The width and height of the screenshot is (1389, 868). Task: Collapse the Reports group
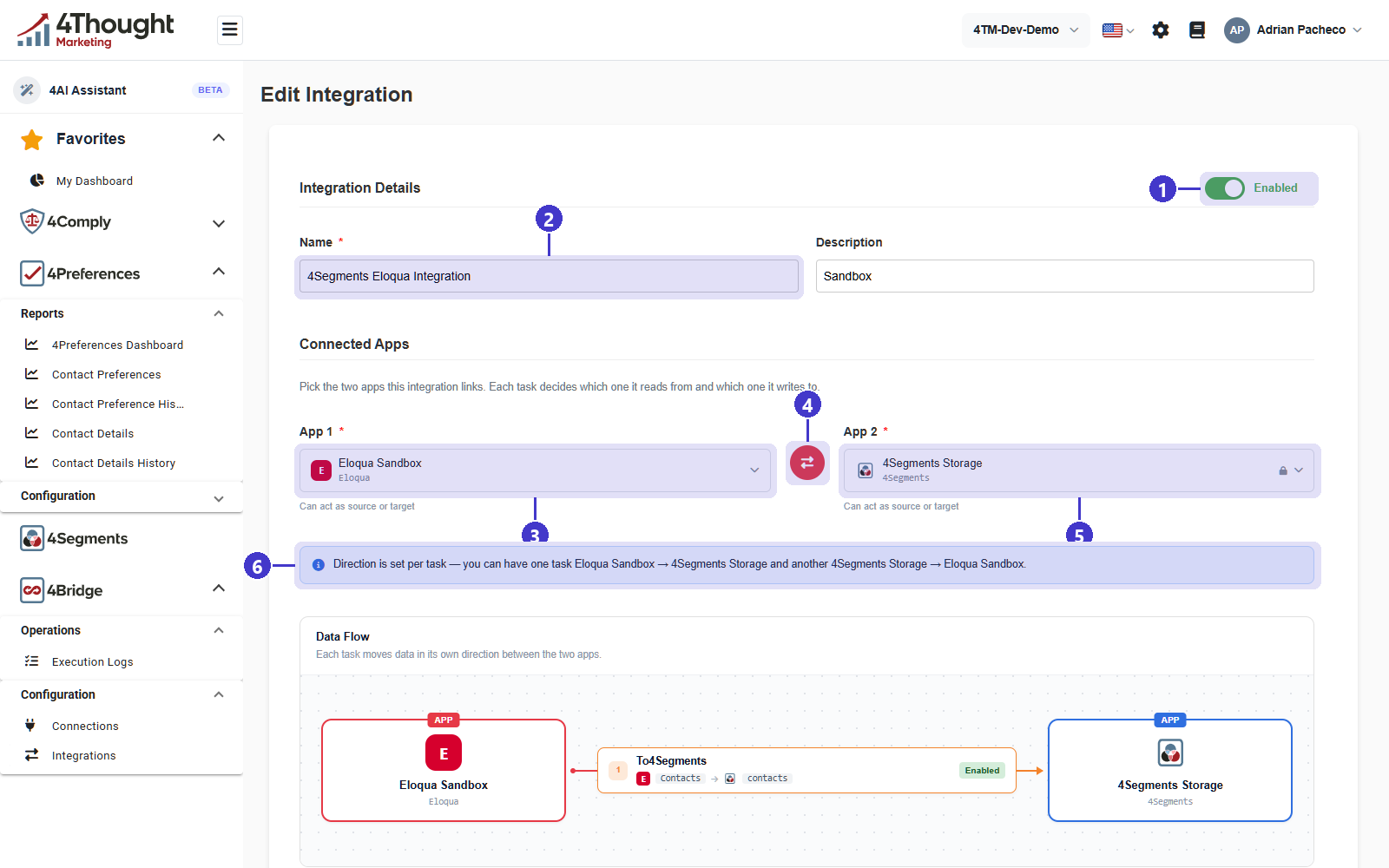[219, 313]
